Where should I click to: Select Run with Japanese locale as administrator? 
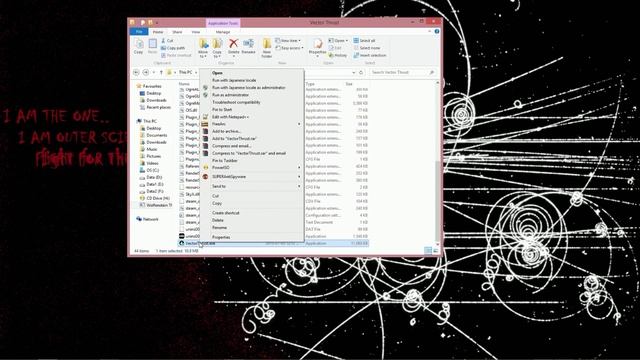click(249, 87)
